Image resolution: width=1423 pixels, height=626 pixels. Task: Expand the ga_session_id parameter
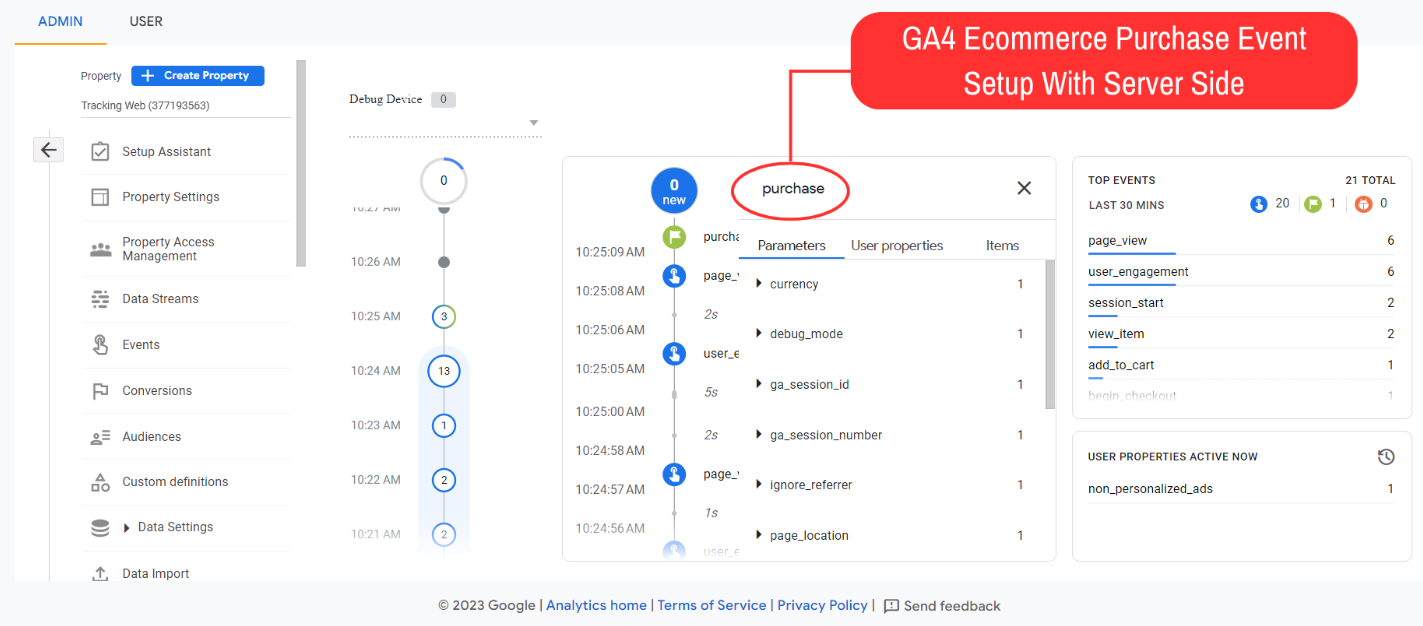pyautogui.click(x=759, y=385)
